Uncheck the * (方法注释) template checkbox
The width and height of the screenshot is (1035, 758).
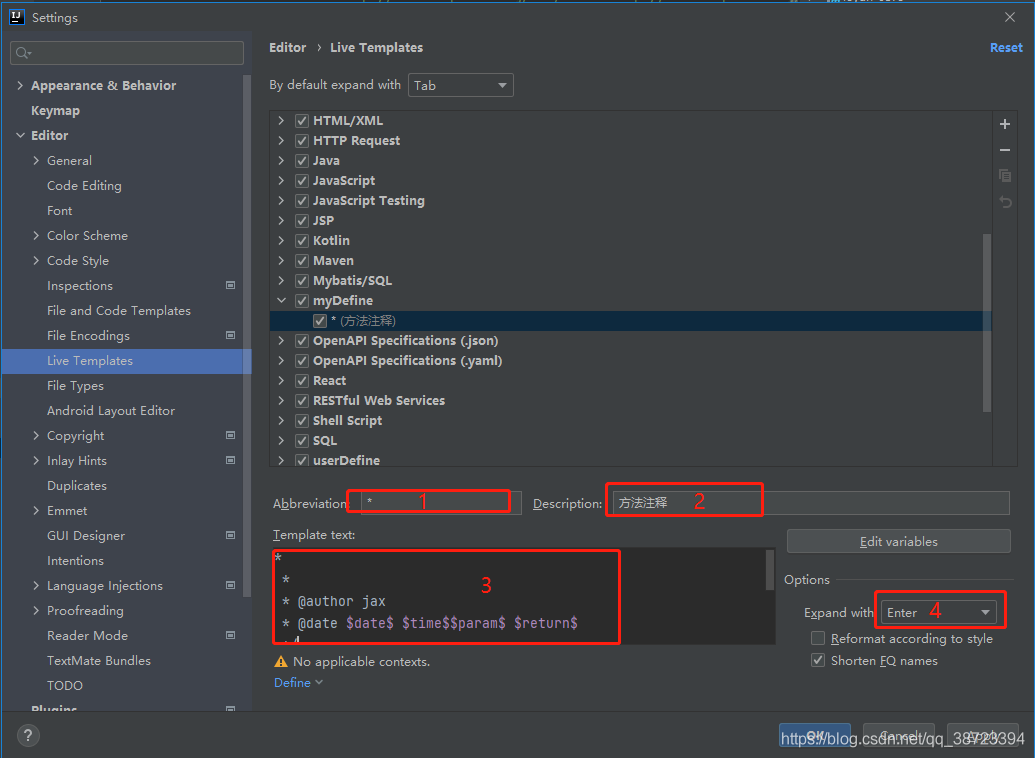[x=320, y=321]
